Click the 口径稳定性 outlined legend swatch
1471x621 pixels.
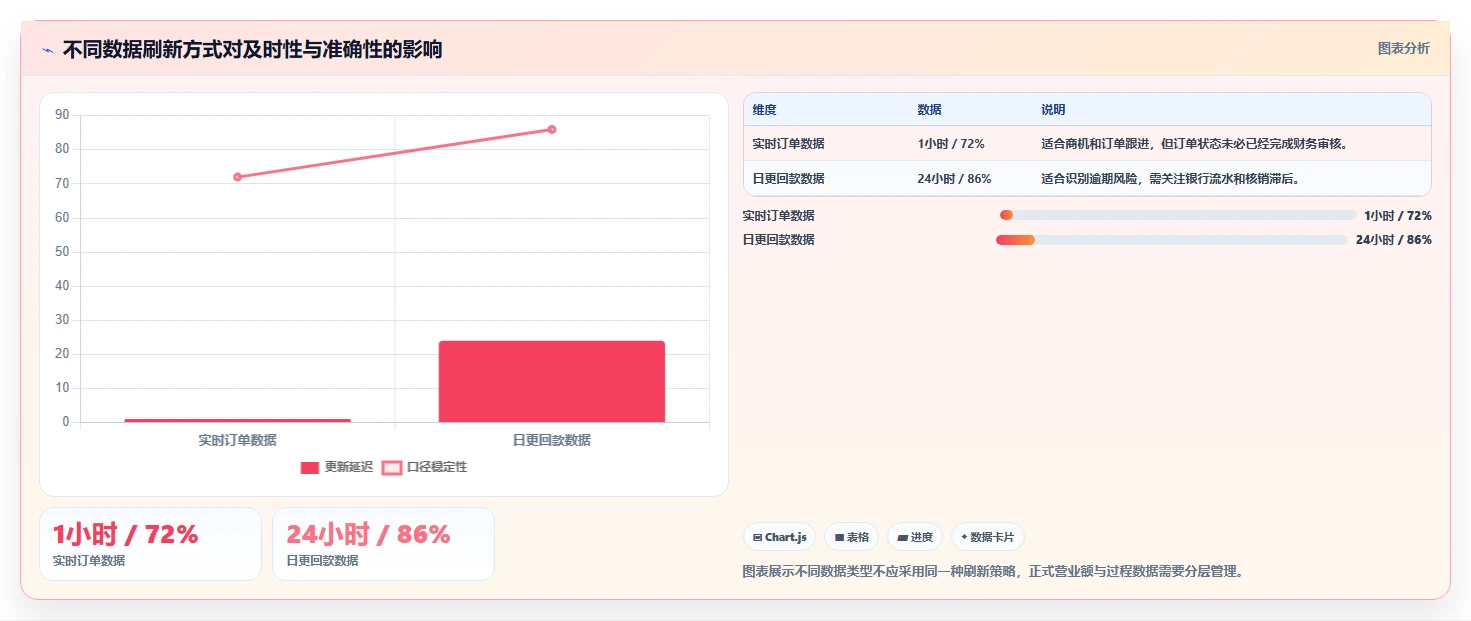391,467
